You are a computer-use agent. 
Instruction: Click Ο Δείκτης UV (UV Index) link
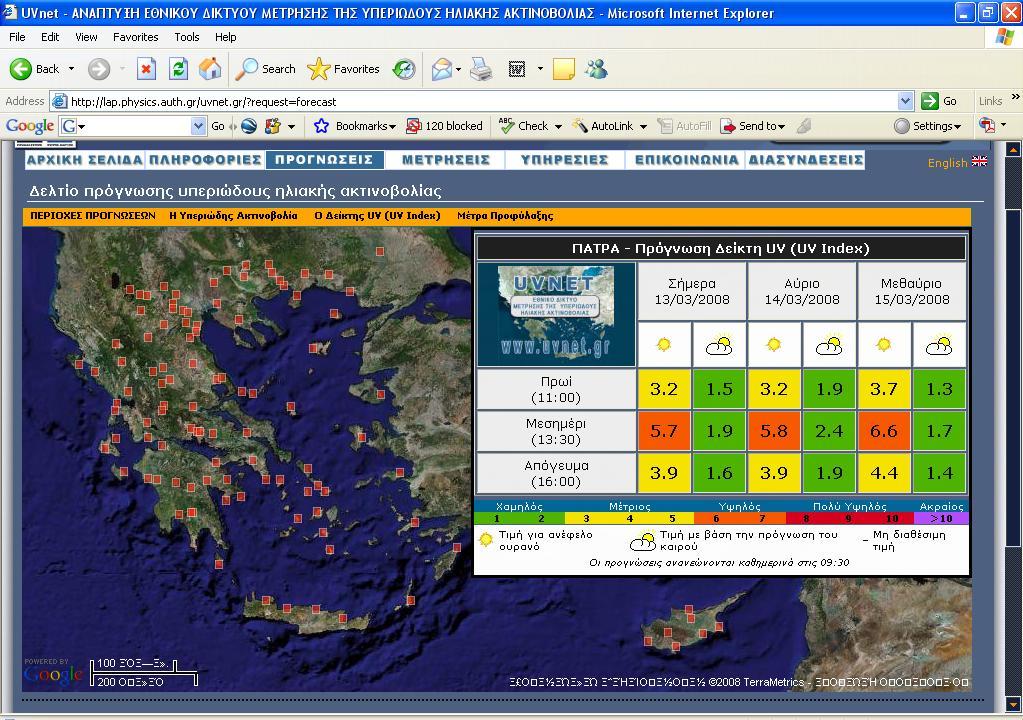click(x=377, y=215)
